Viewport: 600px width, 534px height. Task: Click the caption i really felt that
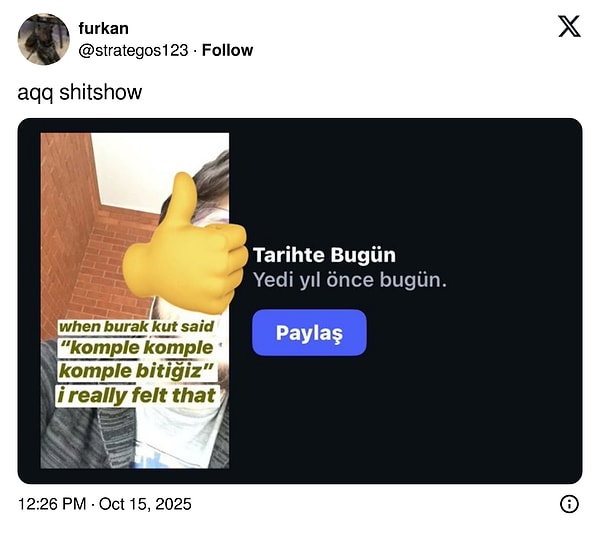click(137, 396)
